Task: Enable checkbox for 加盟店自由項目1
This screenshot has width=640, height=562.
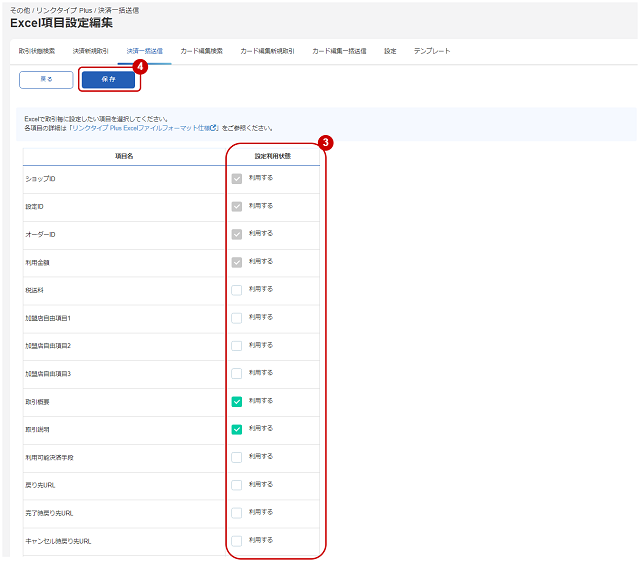Action: [x=237, y=318]
